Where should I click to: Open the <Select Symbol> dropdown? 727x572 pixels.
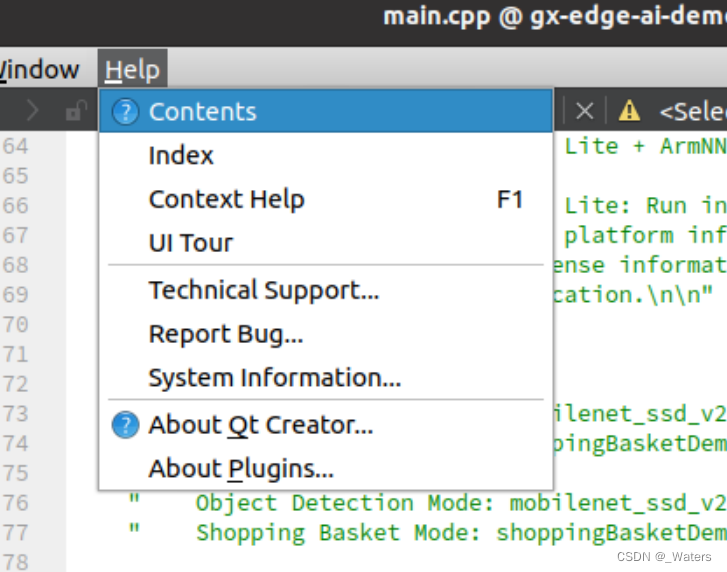point(693,112)
